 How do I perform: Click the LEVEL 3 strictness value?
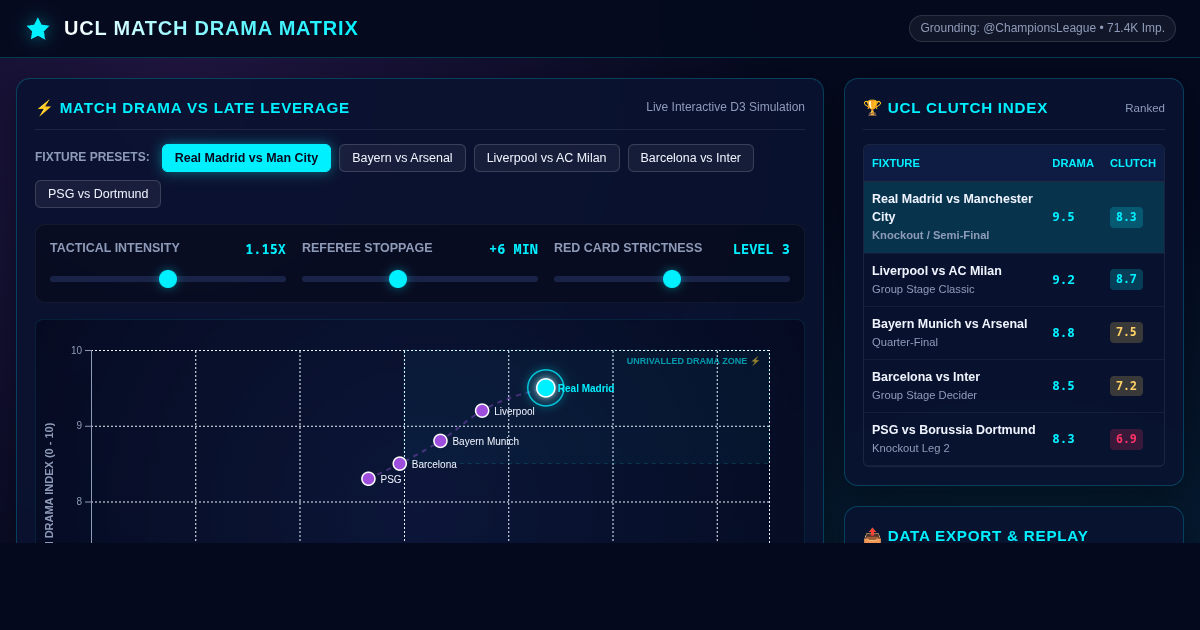click(x=761, y=249)
